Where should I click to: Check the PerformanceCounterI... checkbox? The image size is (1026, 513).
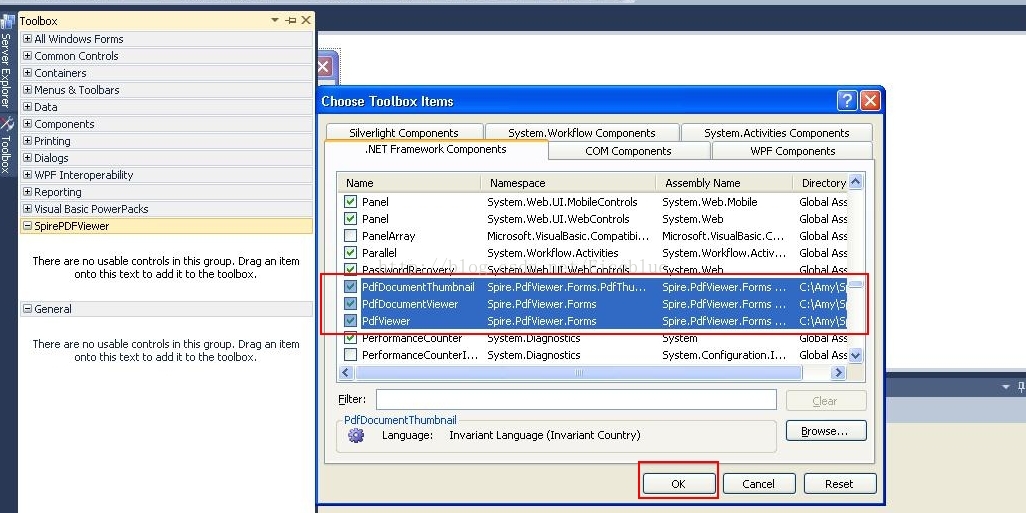point(351,355)
